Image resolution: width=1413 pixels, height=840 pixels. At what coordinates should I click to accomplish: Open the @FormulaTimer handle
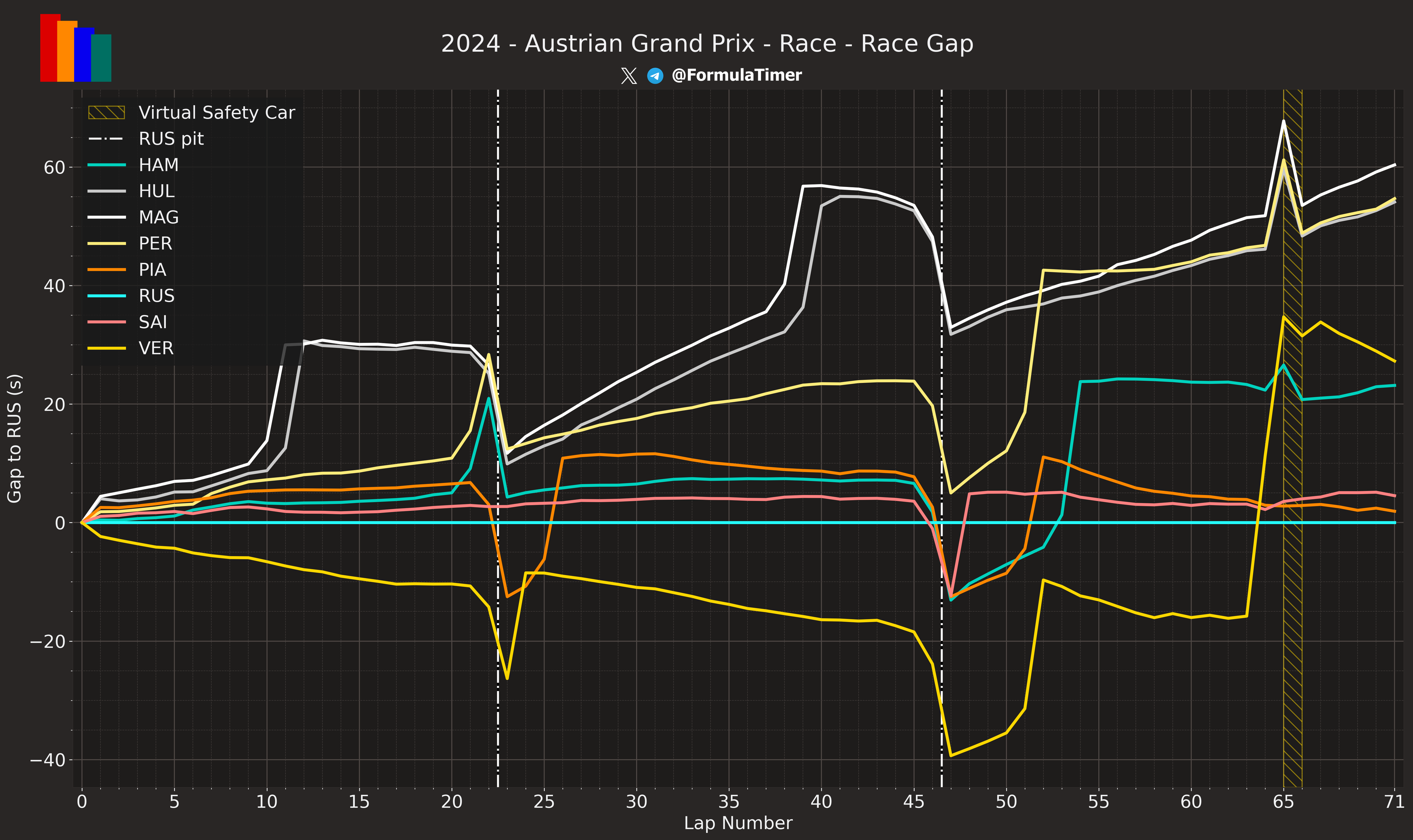pyautogui.click(x=736, y=75)
